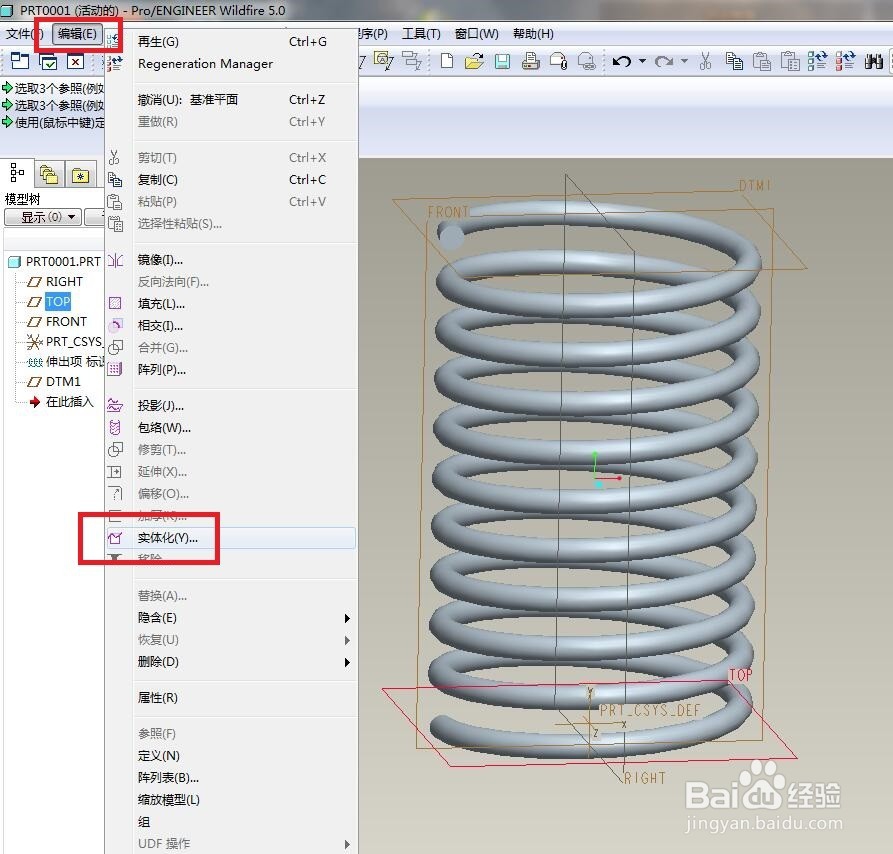Open the 显示 (0) dropdown button
The width and height of the screenshot is (893, 854).
pyautogui.click(x=43, y=217)
